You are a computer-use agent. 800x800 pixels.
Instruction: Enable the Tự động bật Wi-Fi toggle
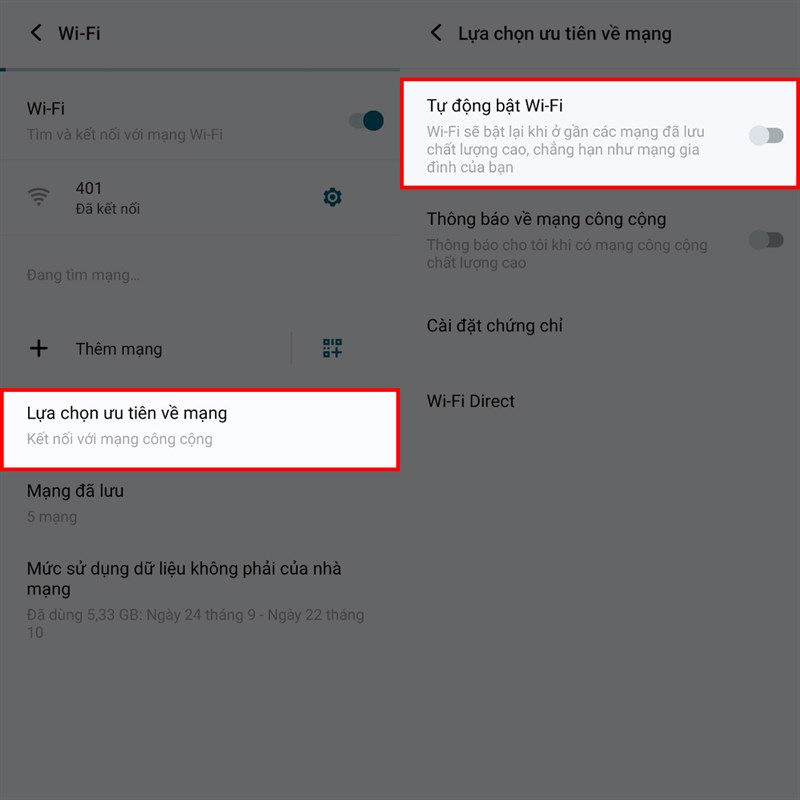766,136
